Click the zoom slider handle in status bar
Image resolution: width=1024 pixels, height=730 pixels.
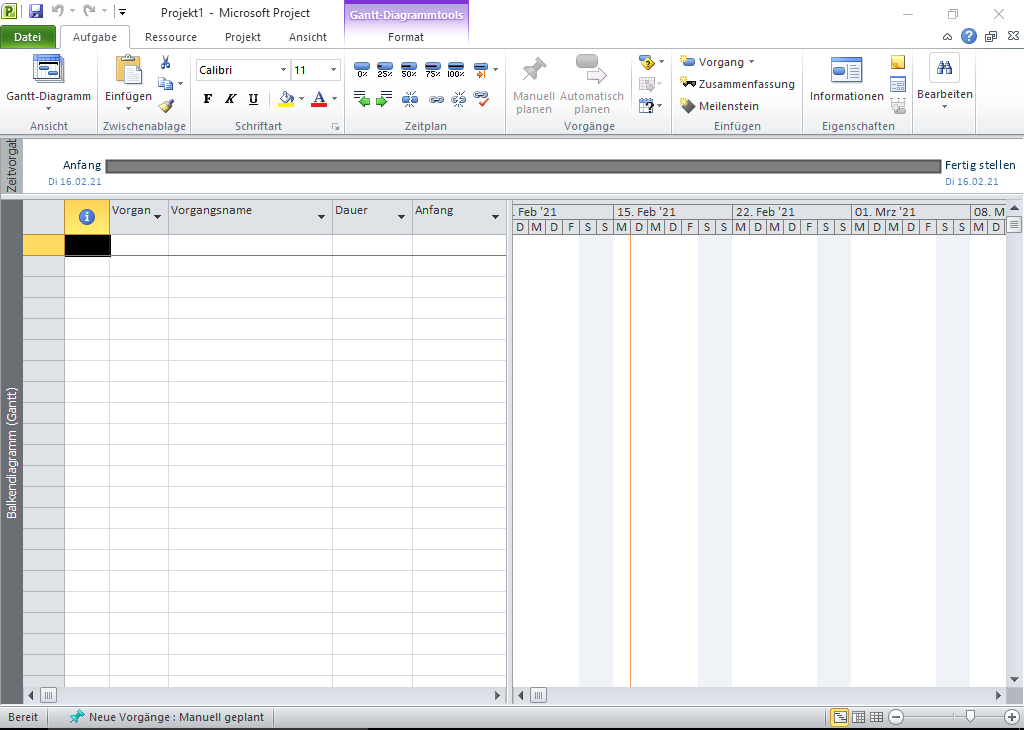tap(970, 717)
